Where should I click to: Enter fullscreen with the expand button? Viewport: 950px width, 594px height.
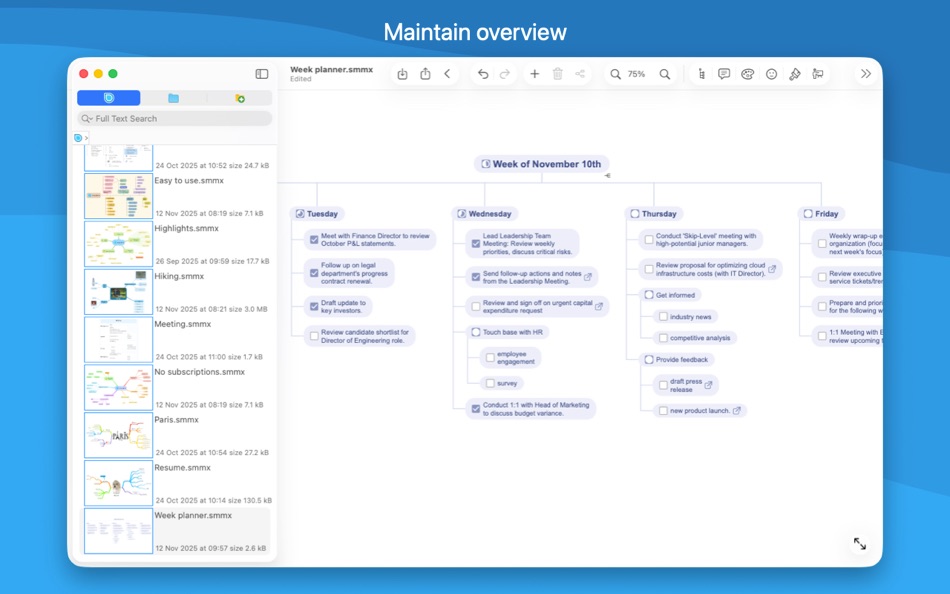click(x=860, y=544)
